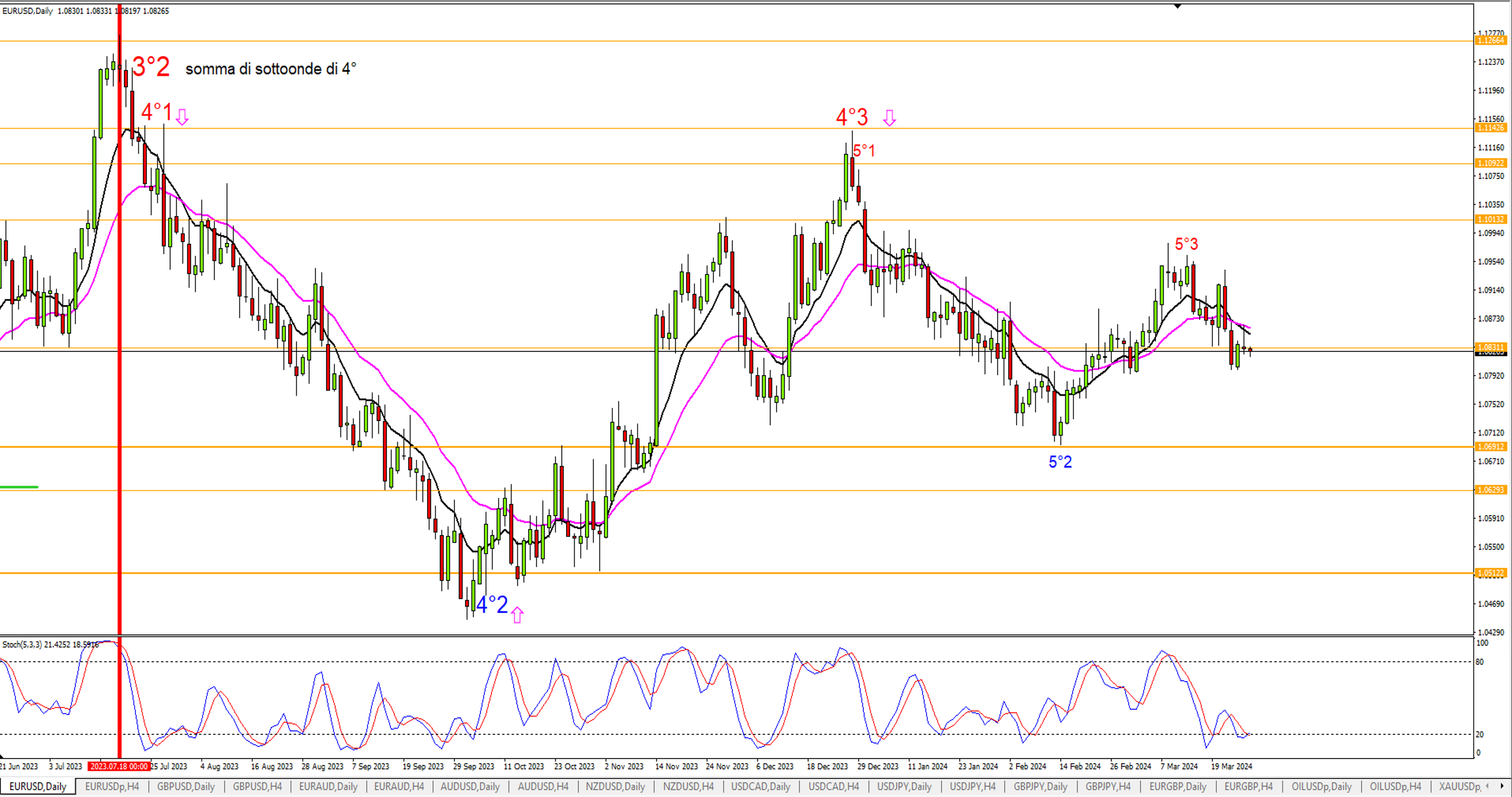The height and width of the screenshot is (797, 1512).
Task: Select the pink down arrow beside 4°3
Action: pos(890,118)
